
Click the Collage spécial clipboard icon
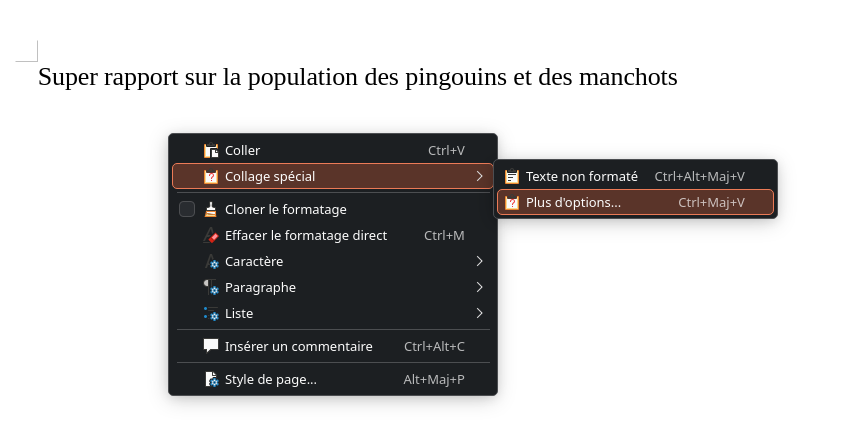coord(211,177)
